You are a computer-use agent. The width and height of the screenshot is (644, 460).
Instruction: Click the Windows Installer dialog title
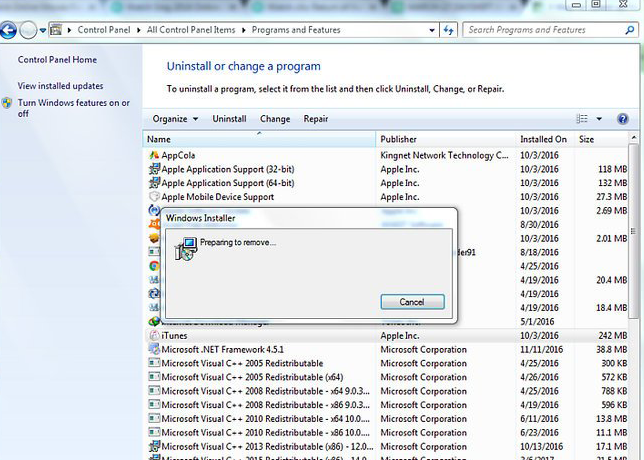click(200, 218)
